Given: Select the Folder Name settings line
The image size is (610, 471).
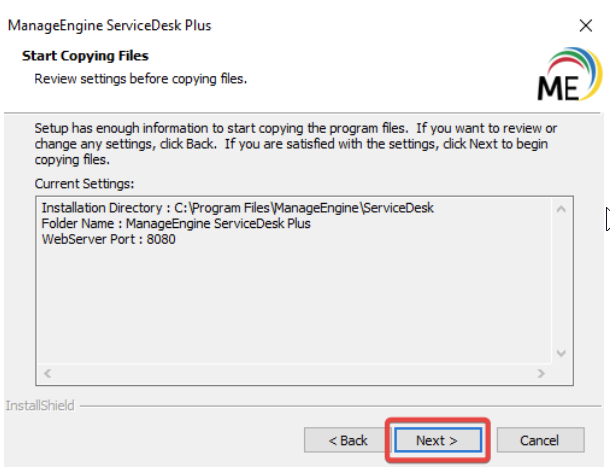Looking at the screenshot, I should click(x=176, y=223).
